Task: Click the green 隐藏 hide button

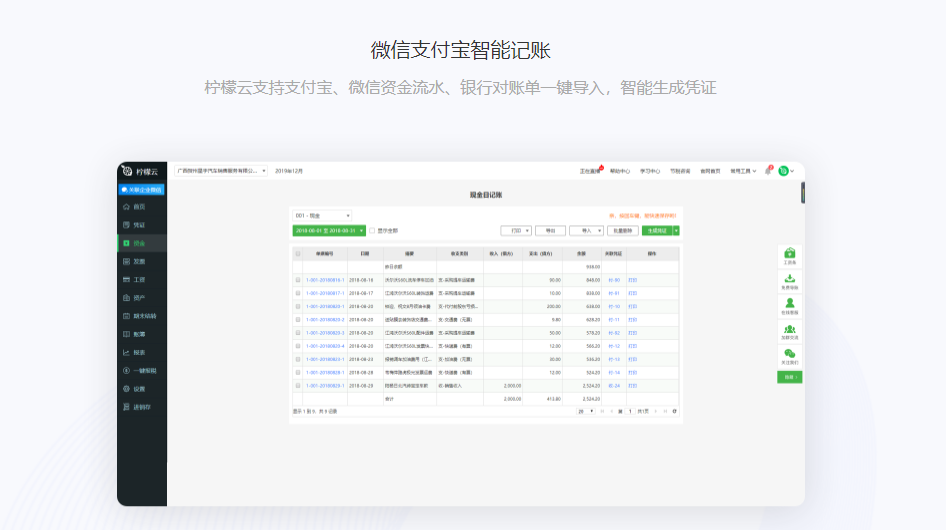Action: tap(789, 377)
